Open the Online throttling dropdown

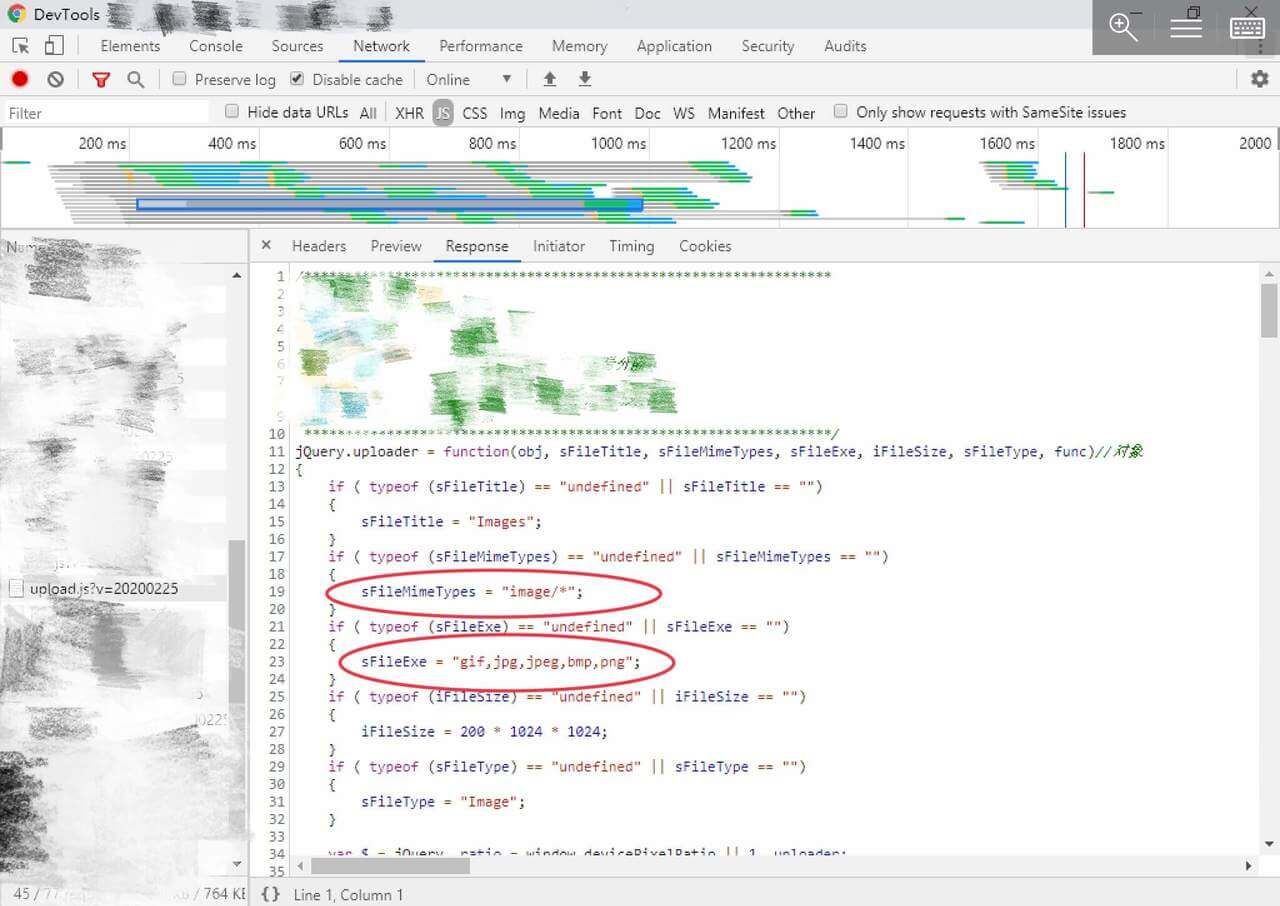point(468,79)
